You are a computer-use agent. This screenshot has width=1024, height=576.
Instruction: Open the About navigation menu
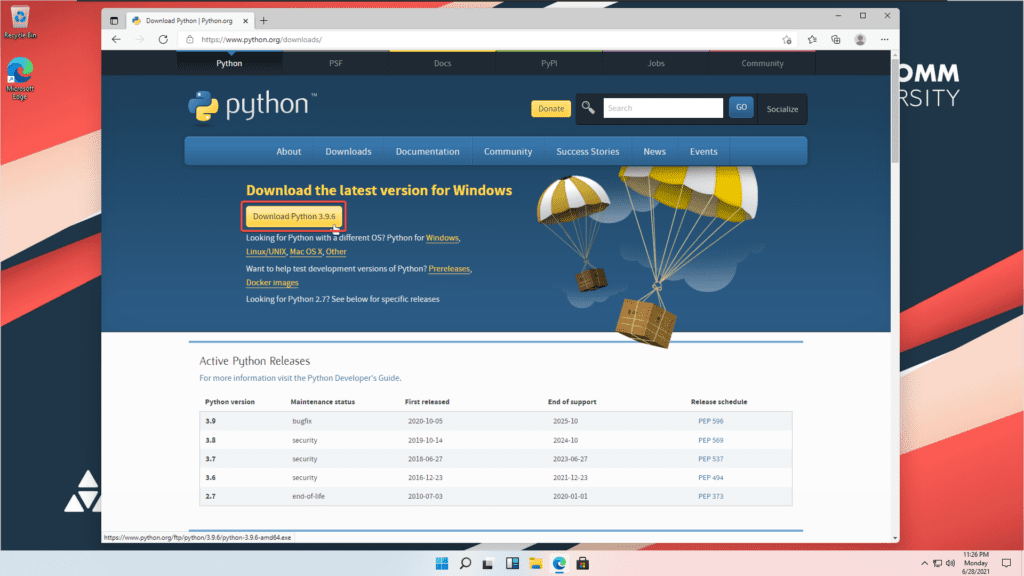(x=289, y=152)
